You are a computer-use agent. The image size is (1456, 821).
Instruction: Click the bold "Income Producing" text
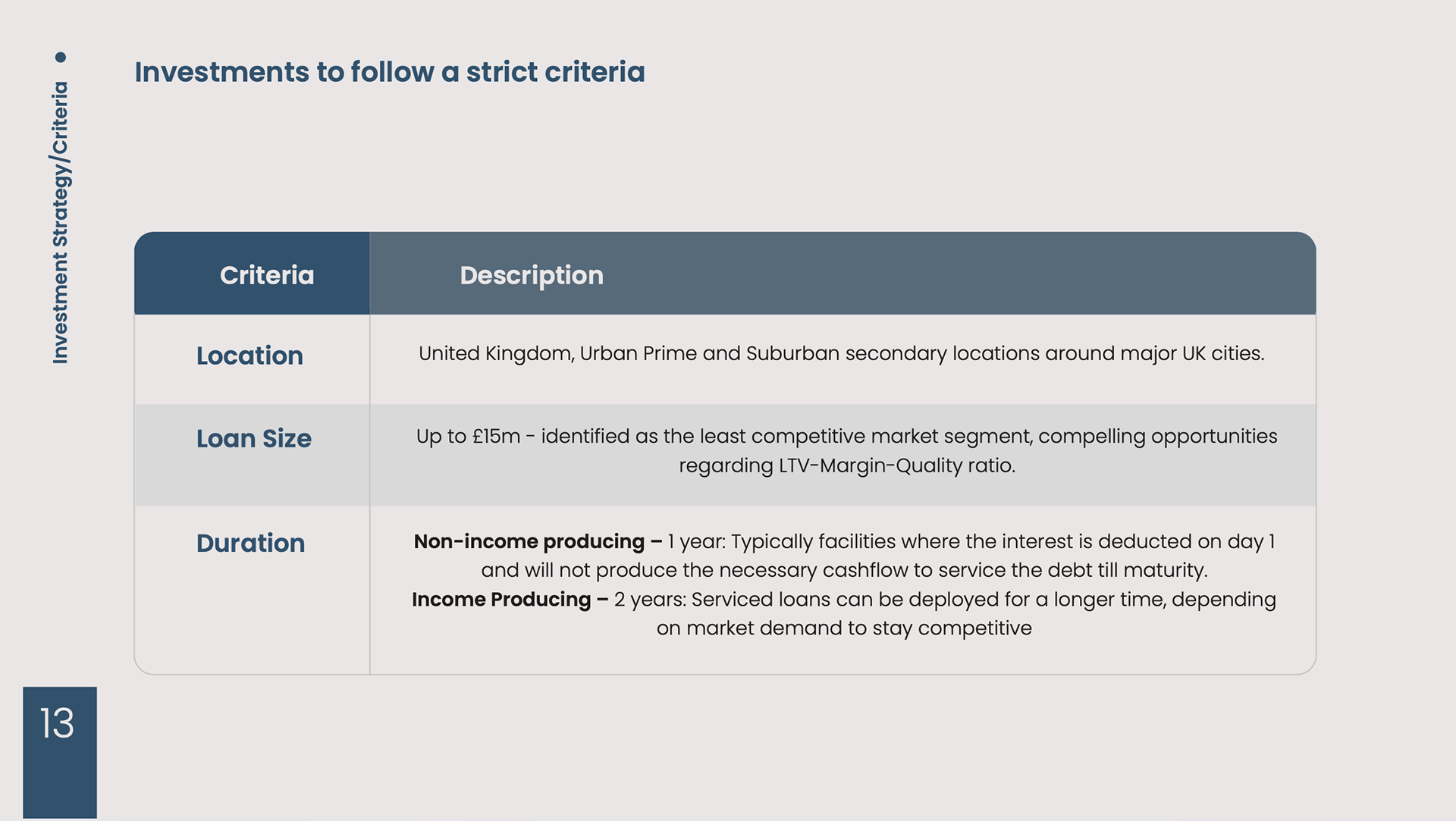click(500, 599)
